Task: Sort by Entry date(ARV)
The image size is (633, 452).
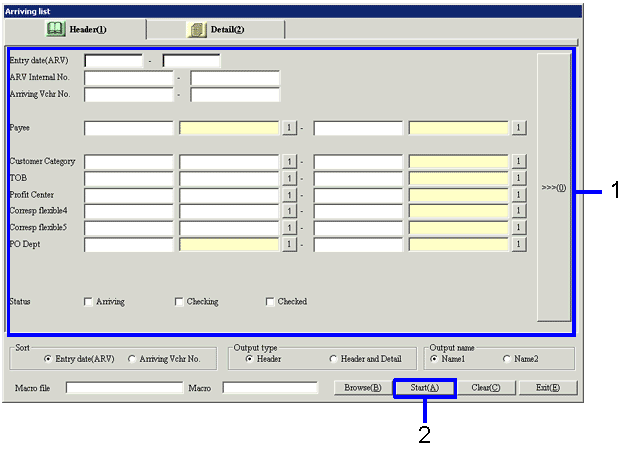Action: (48, 359)
